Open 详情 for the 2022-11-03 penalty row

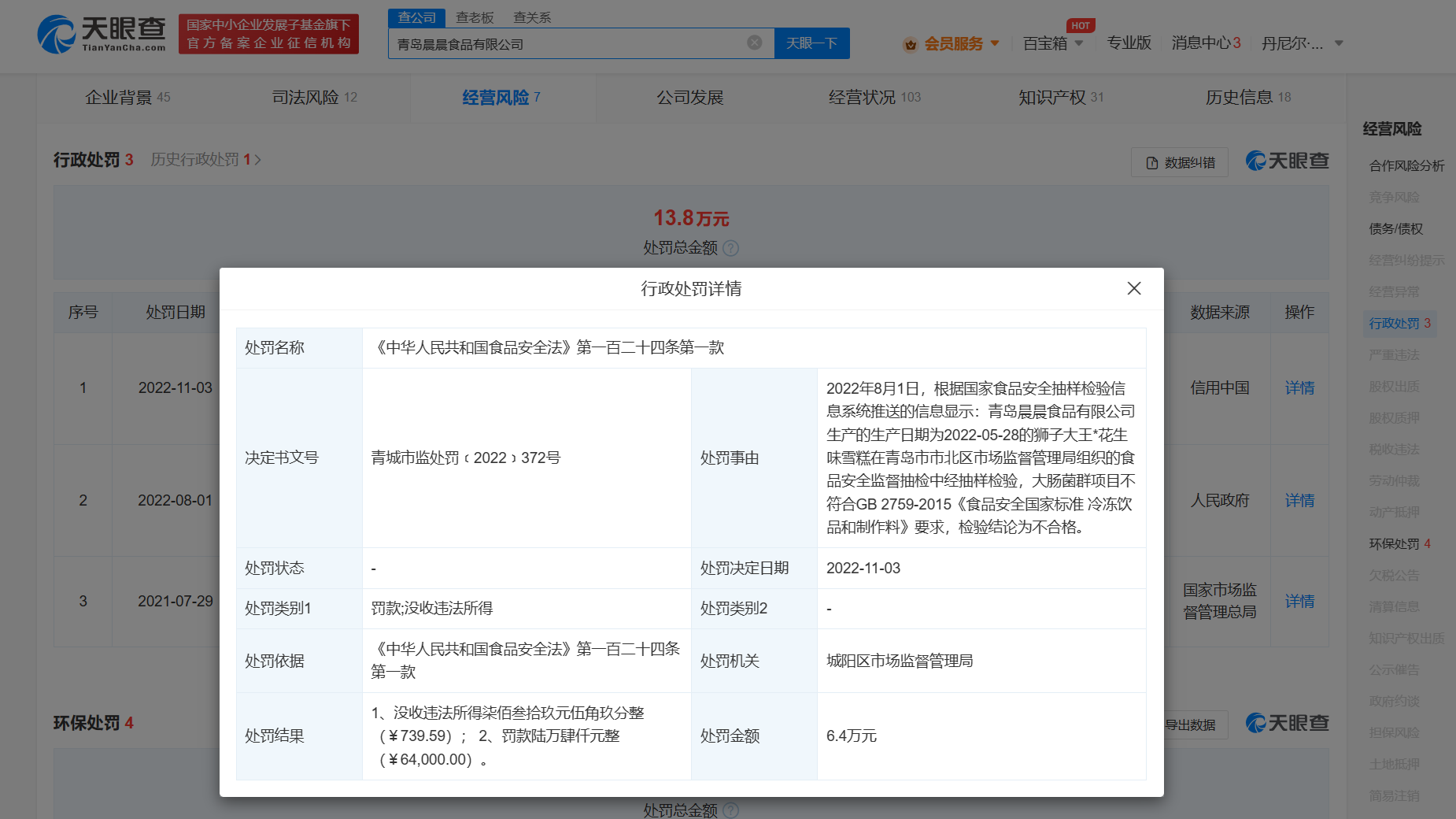tap(1299, 388)
